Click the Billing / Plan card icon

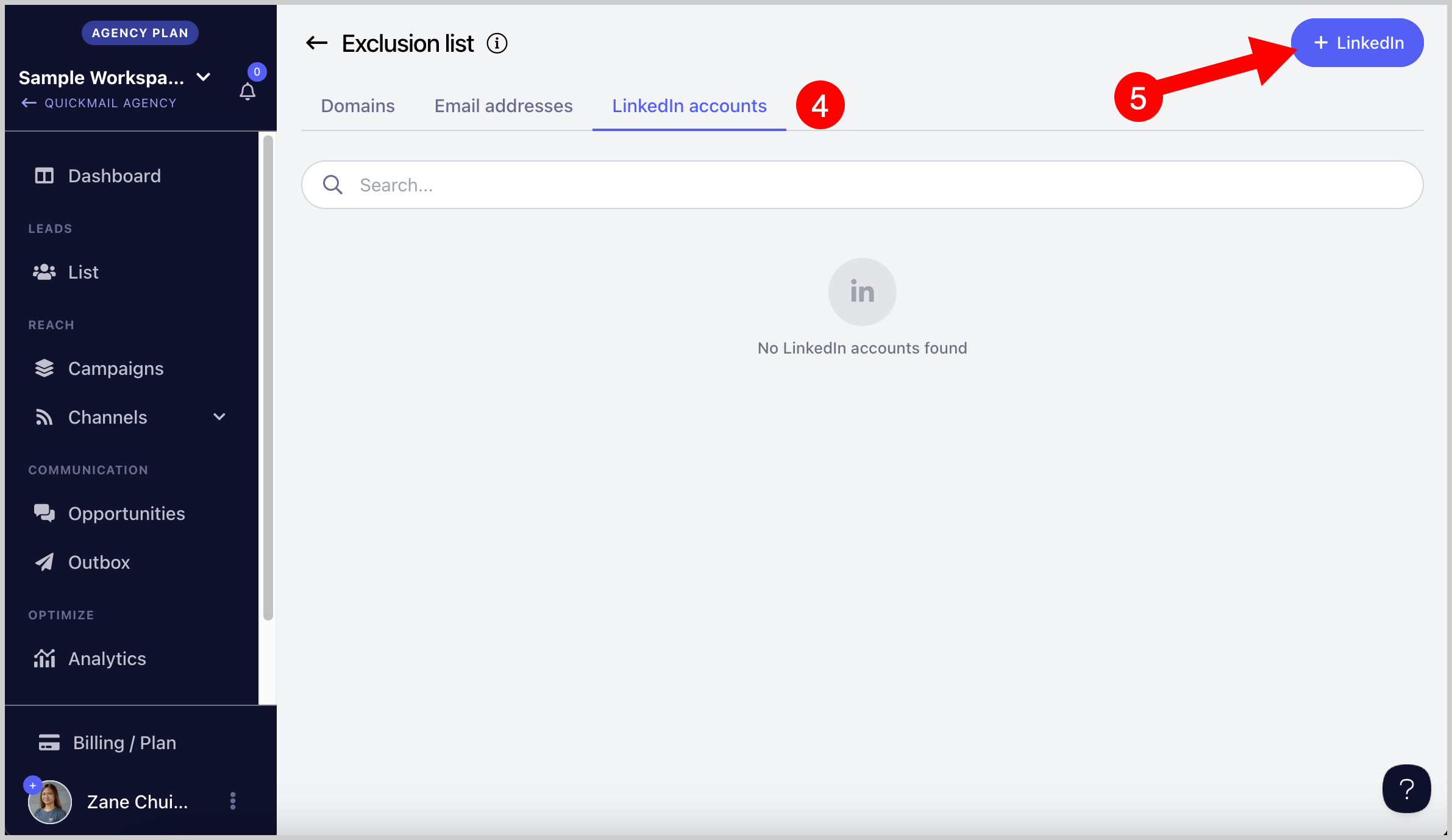(x=49, y=742)
